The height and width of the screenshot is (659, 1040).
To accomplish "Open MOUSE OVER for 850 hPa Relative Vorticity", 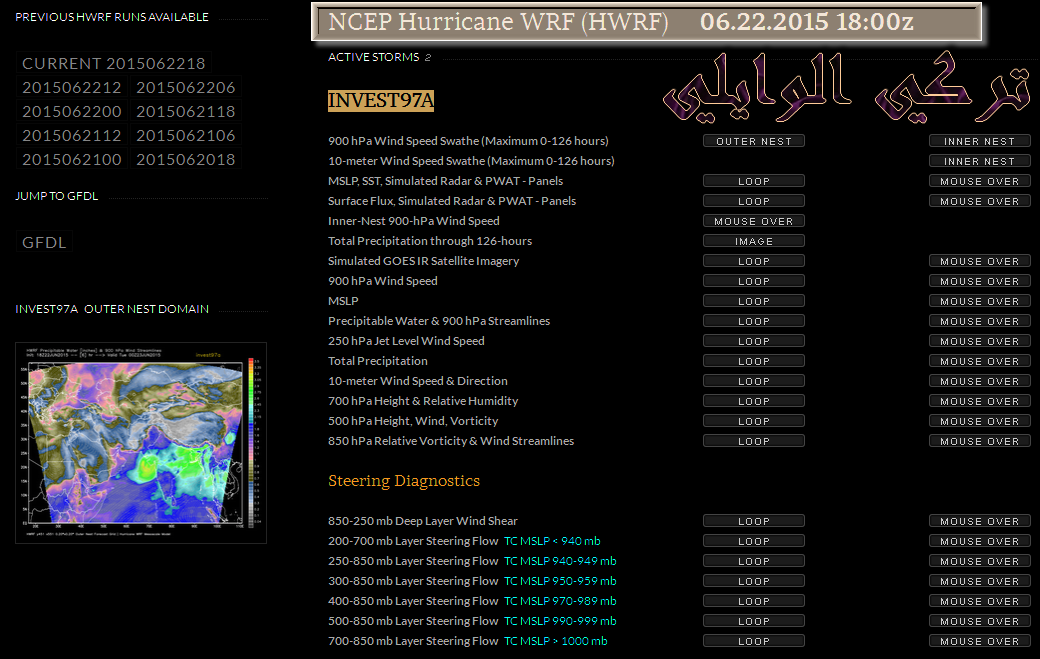I will (980, 441).
